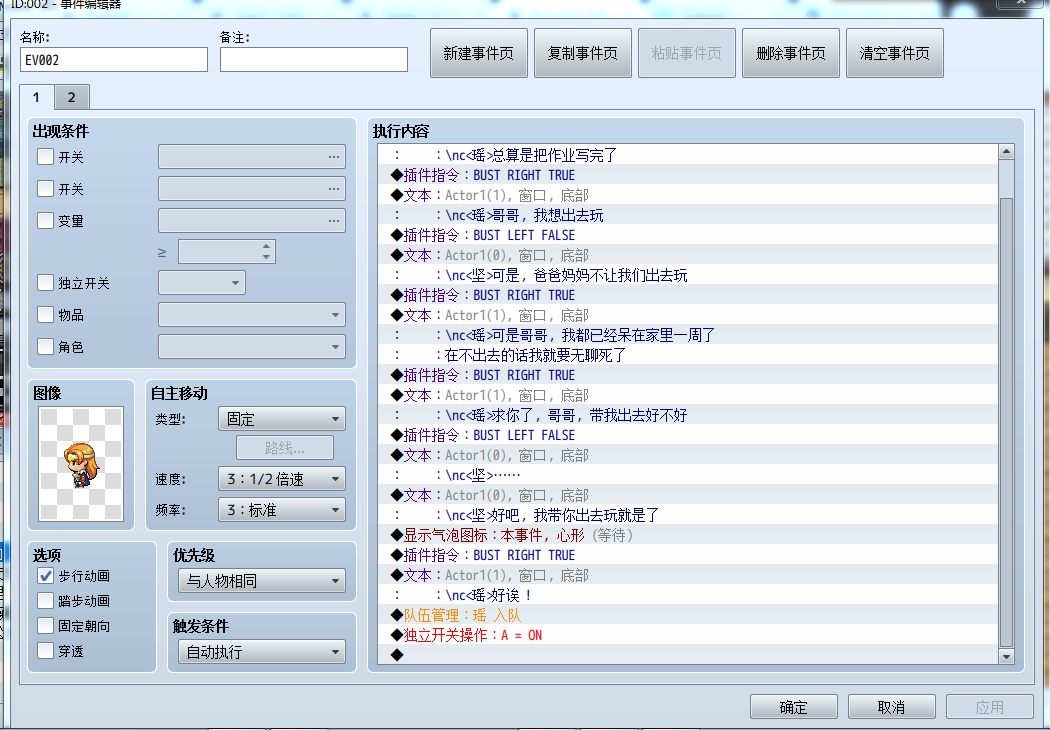Open the 物品 dropdown list
This screenshot has width=1050, height=730.
252,315
